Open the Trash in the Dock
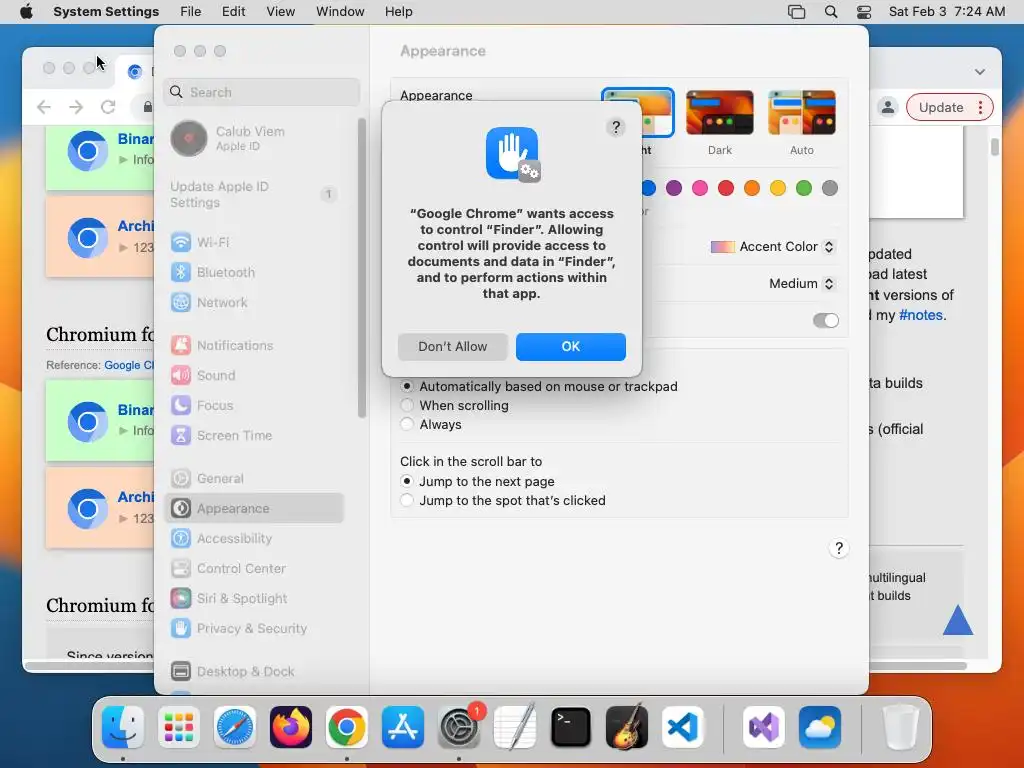The width and height of the screenshot is (1024, 768). click(901, 727)
